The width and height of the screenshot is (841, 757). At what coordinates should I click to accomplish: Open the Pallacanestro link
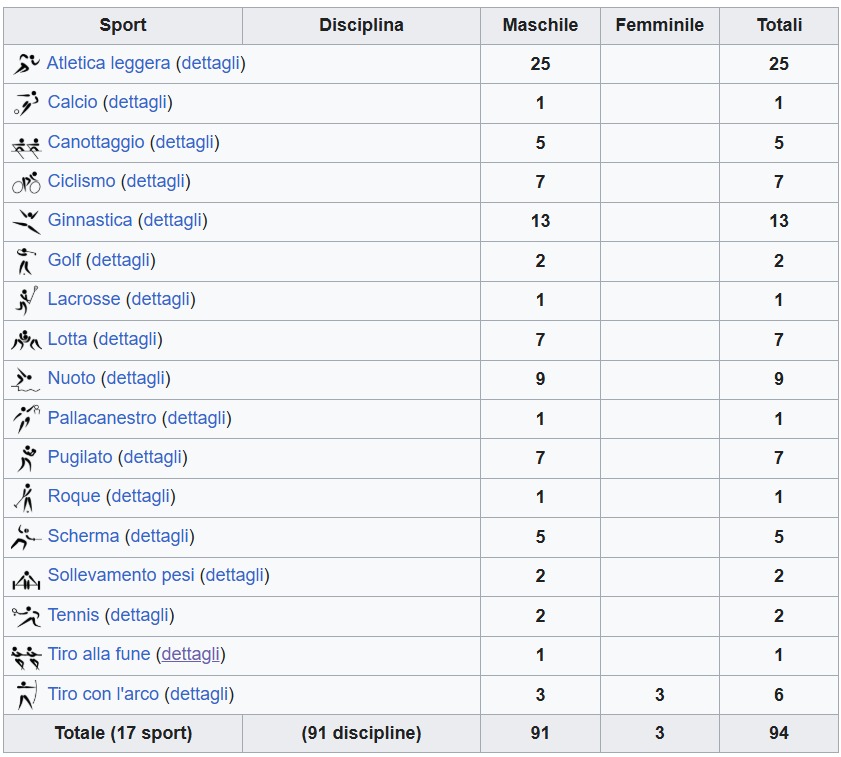click(x=102, y=417)
